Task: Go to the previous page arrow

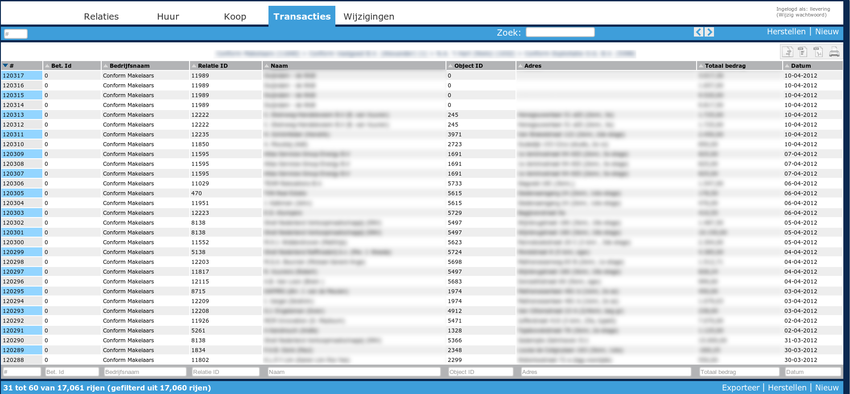Action: 698,32
